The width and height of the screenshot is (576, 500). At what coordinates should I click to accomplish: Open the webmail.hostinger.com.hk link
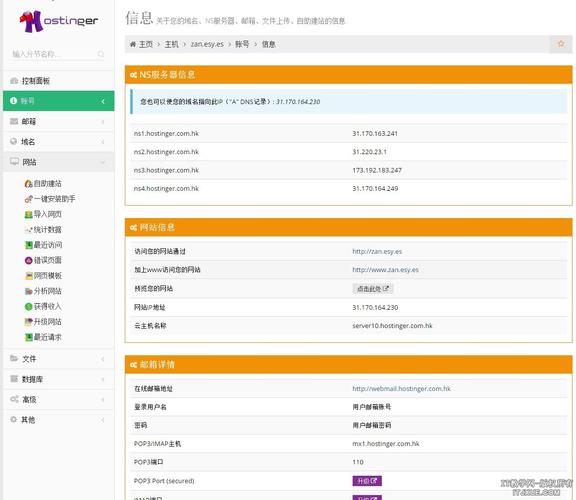coord(401,389)
